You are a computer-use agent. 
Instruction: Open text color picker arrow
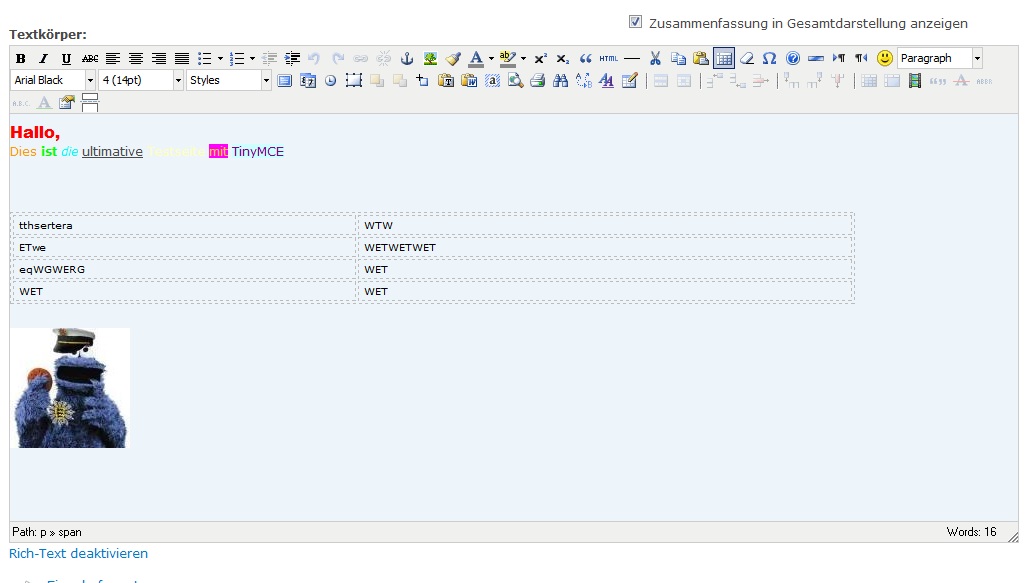(491, 59)
